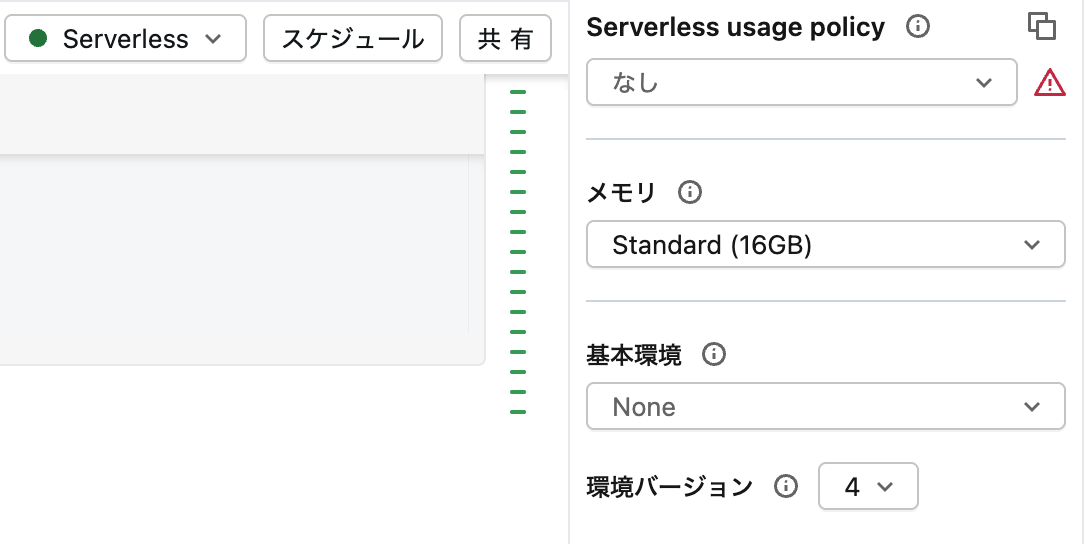Jump to the bottommost green minimap marker
This screenshot has width=1086, height=544.
tap(517, 412)
